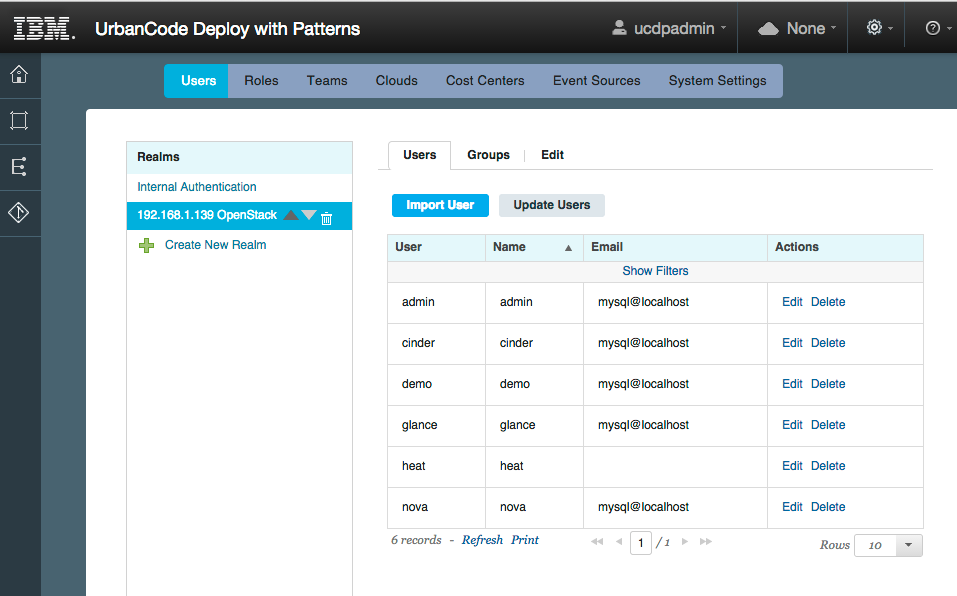957x596 pixels.
Task: Delete the admin user
Action: point(828,302)
